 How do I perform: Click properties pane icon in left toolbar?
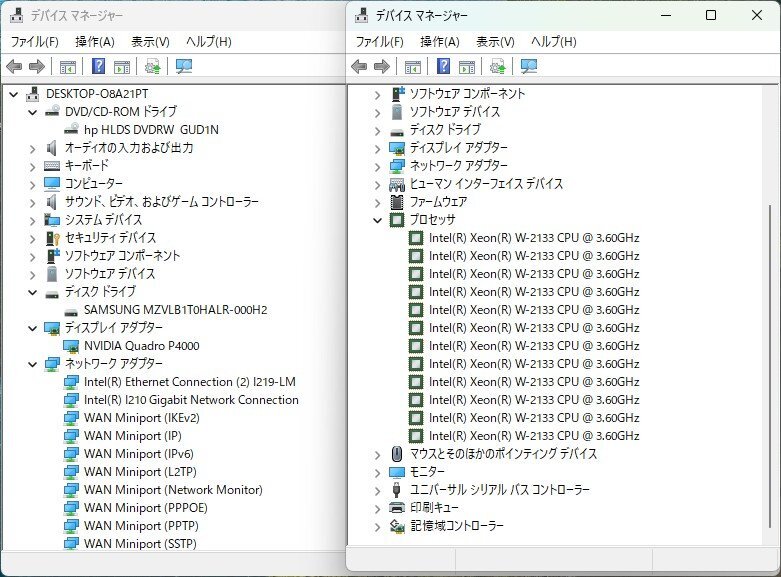122,66
